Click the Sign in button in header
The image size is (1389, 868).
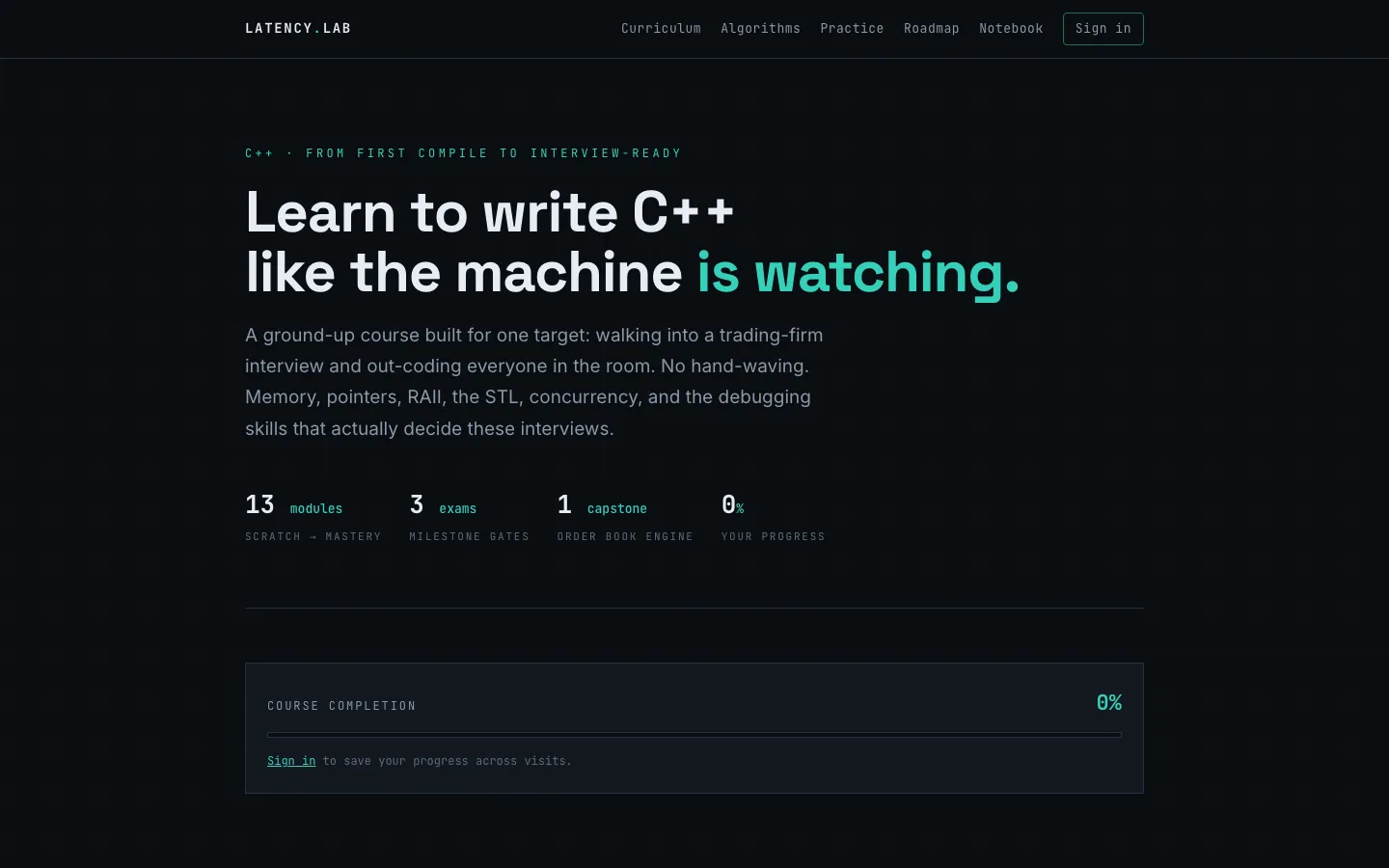[x=1103, y=29]
